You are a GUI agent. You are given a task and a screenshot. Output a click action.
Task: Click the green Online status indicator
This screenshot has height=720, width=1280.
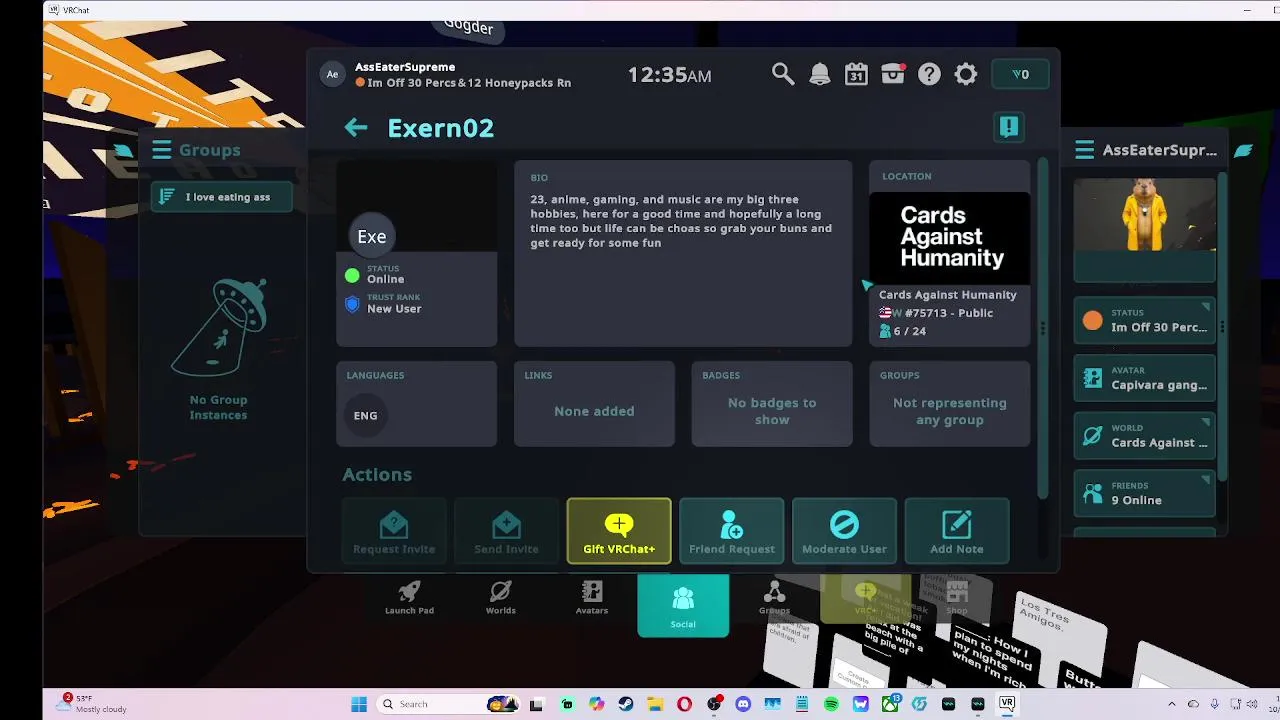click(x=352, y=276)
